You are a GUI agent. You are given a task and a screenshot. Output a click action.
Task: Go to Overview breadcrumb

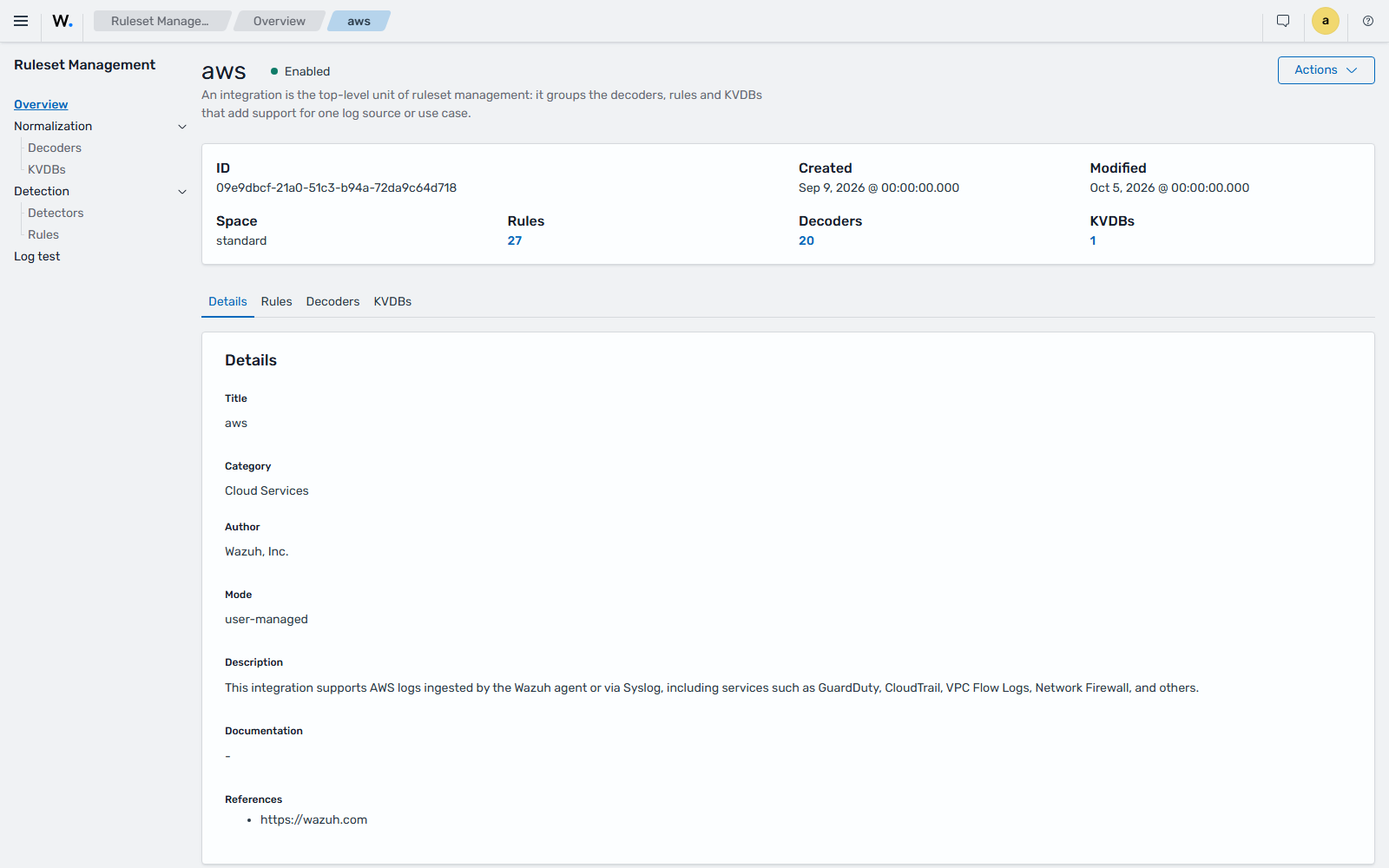point(280,21)
